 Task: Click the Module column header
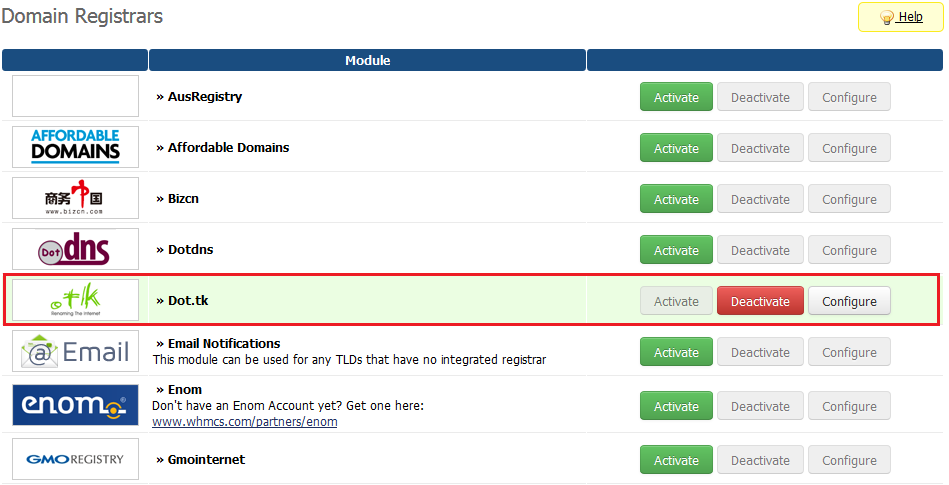tap(367, 60)
